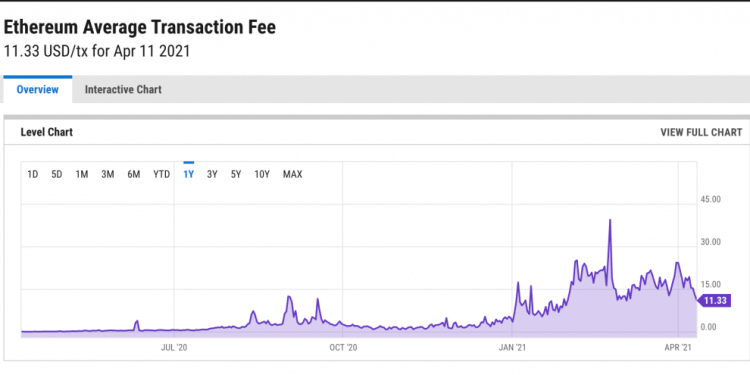750x375 pixels.
Task: Switch chart to 3Y range
Action: pos(212,175)
